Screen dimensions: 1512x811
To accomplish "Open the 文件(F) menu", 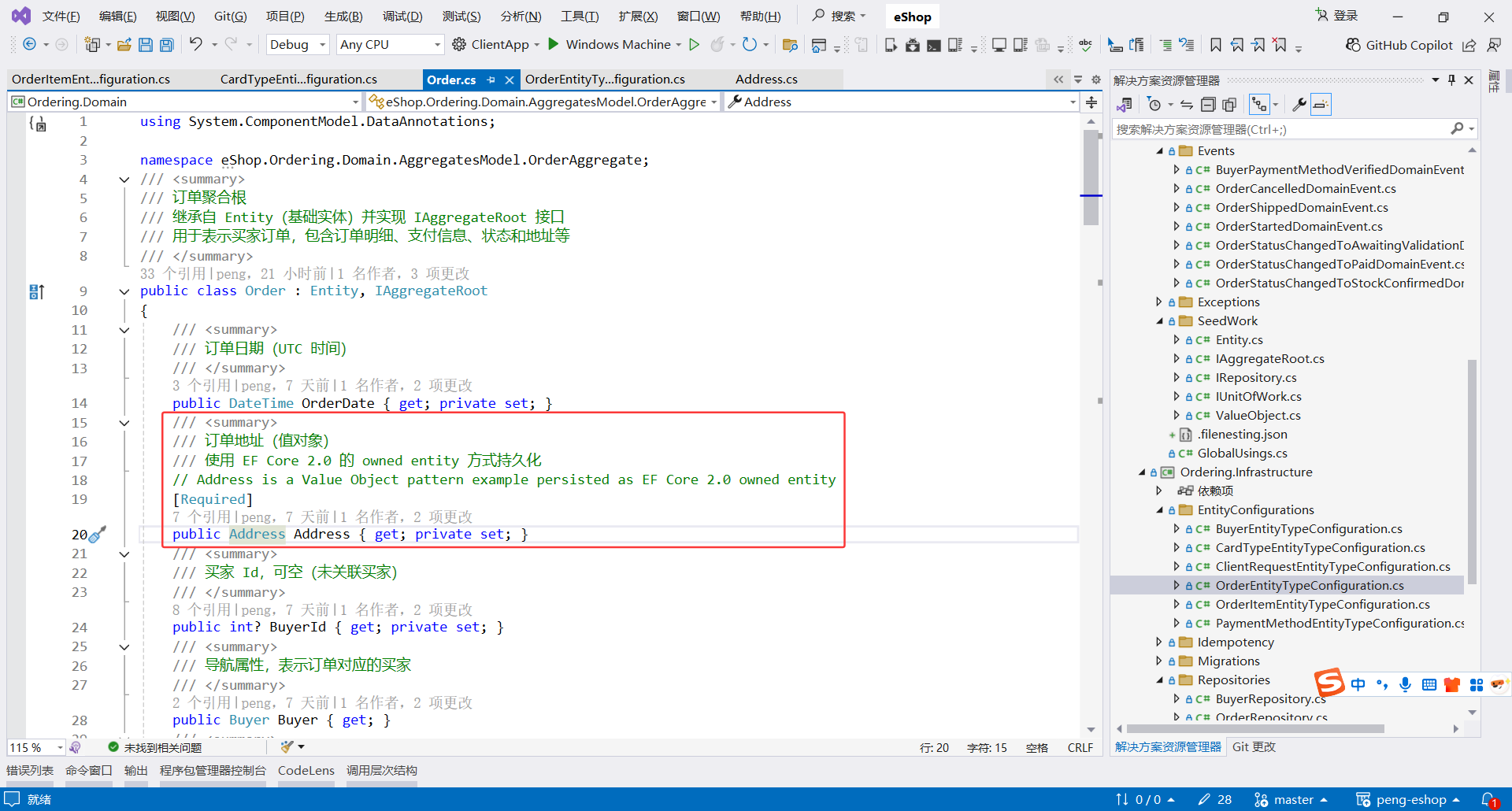I will (x=61, y=17).
